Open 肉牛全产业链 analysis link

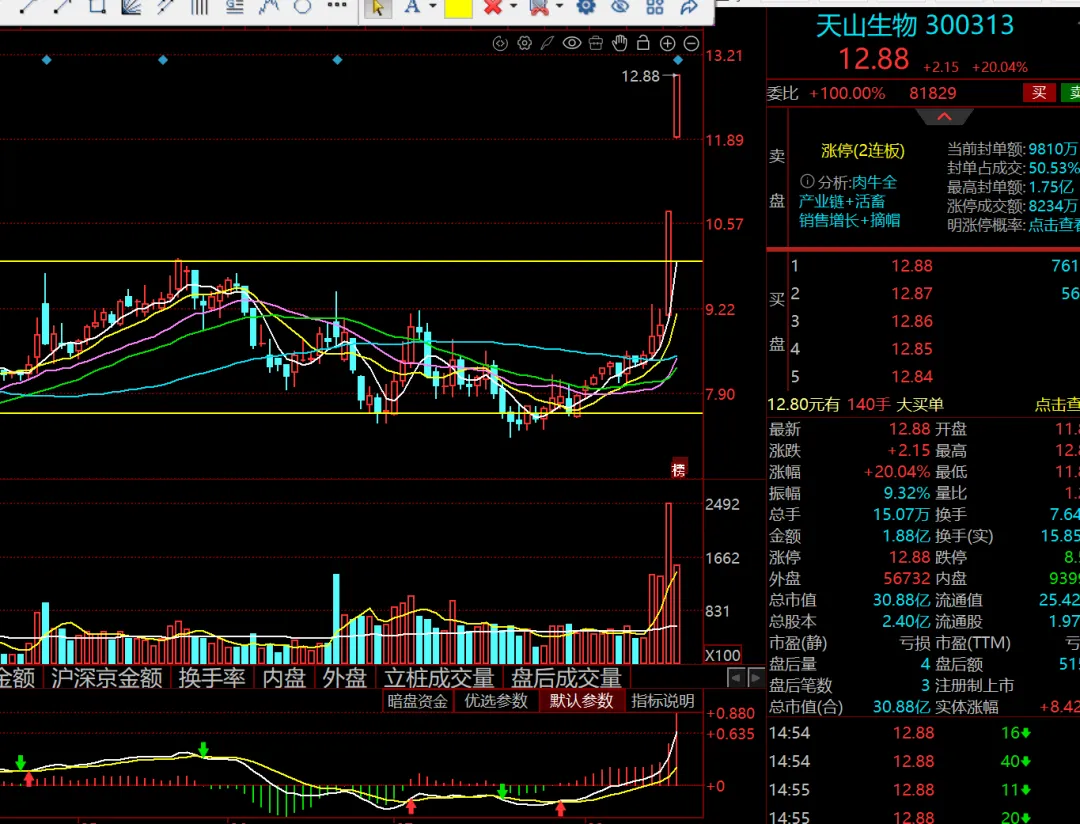pos(849,201)
